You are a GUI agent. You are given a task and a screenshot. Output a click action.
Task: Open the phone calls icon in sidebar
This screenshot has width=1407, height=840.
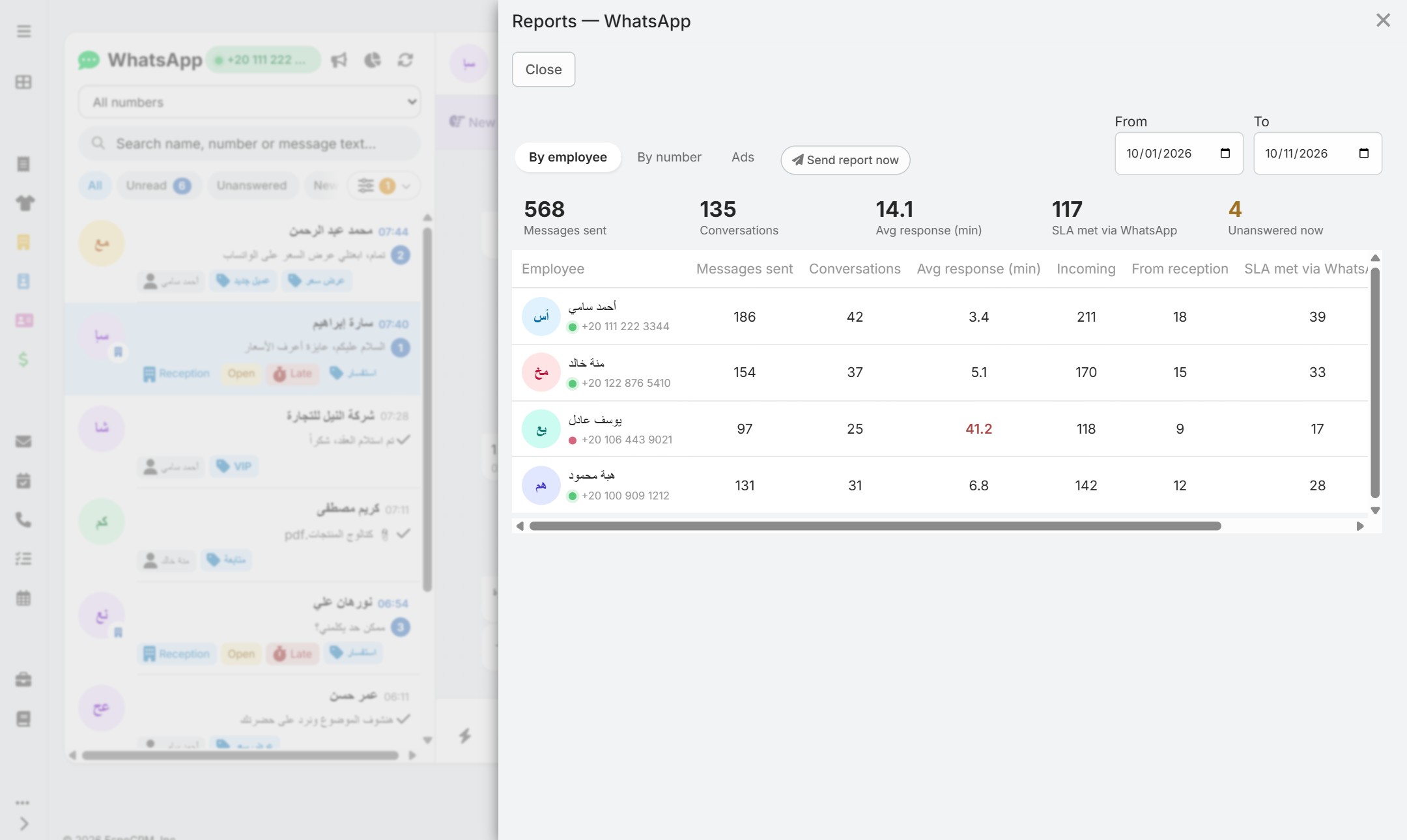tap(23, 520)
